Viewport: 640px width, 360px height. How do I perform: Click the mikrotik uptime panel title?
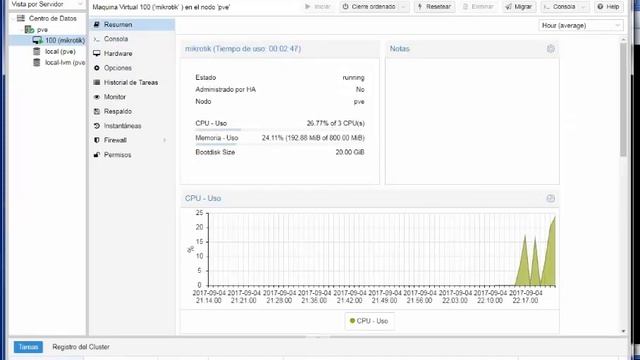[243, 49]
